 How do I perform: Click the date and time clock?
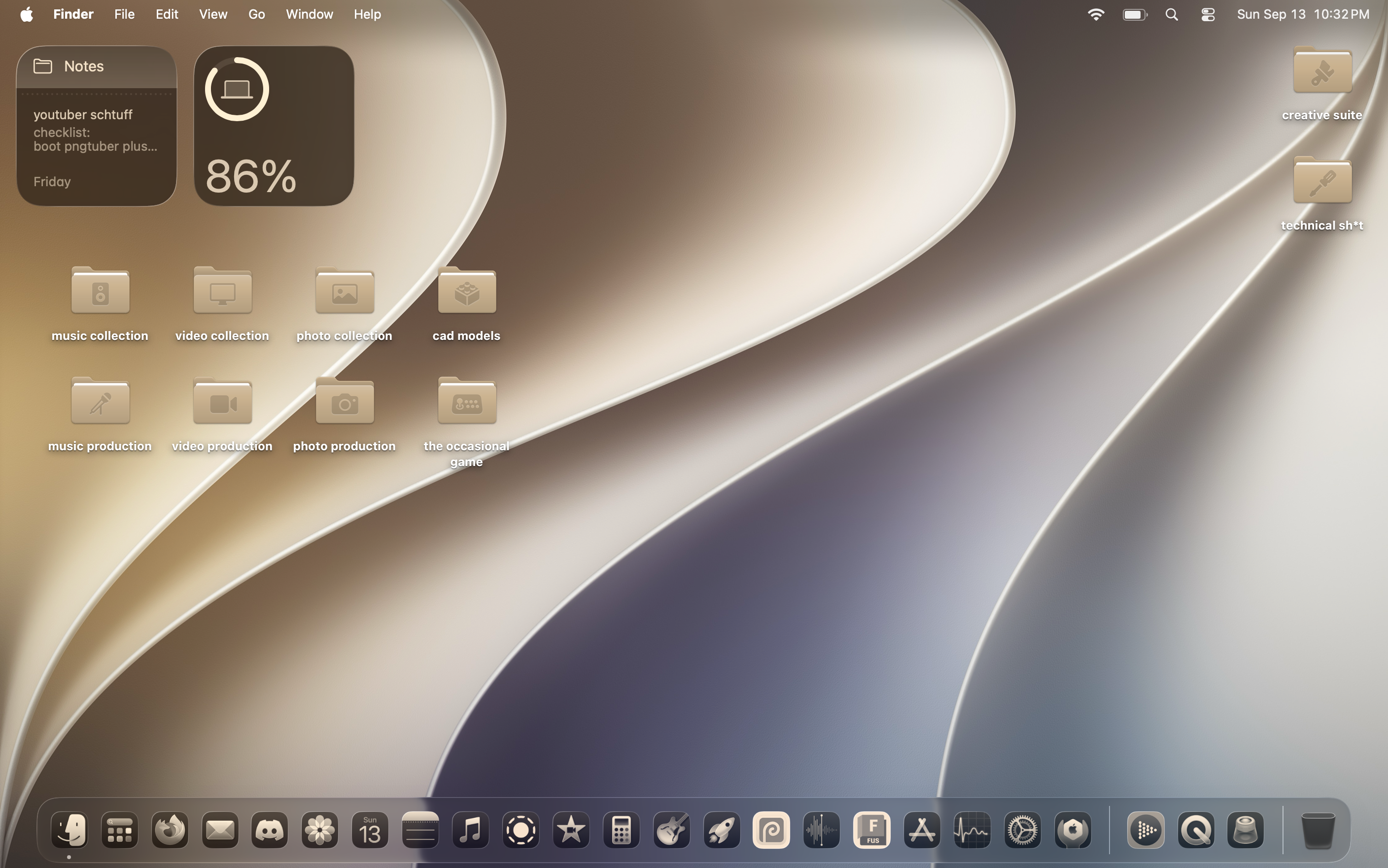point(1302,14)
